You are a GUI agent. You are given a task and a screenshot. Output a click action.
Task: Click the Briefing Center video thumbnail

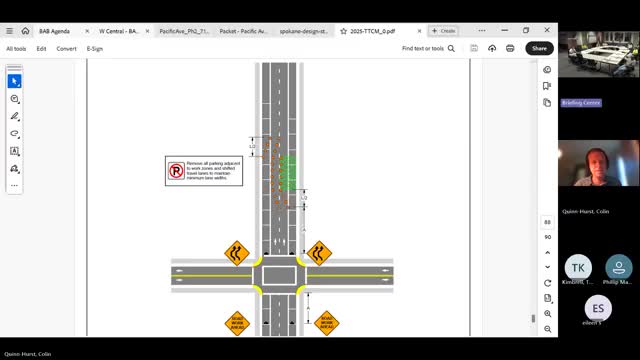coord(598,54)
